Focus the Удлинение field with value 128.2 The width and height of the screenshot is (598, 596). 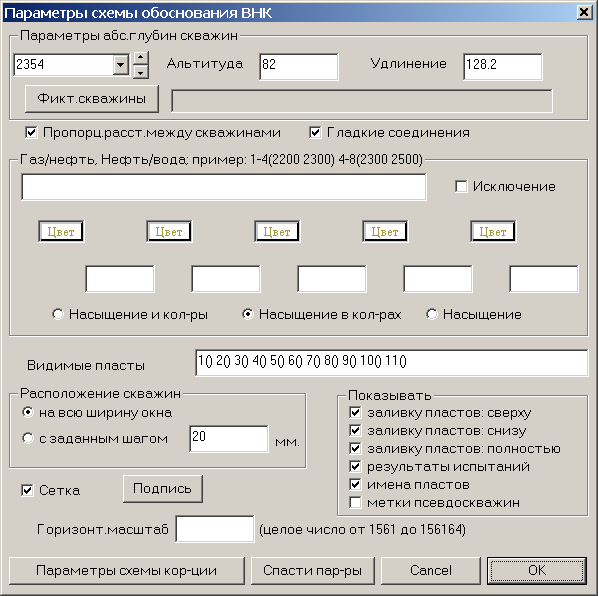(503, 66)
